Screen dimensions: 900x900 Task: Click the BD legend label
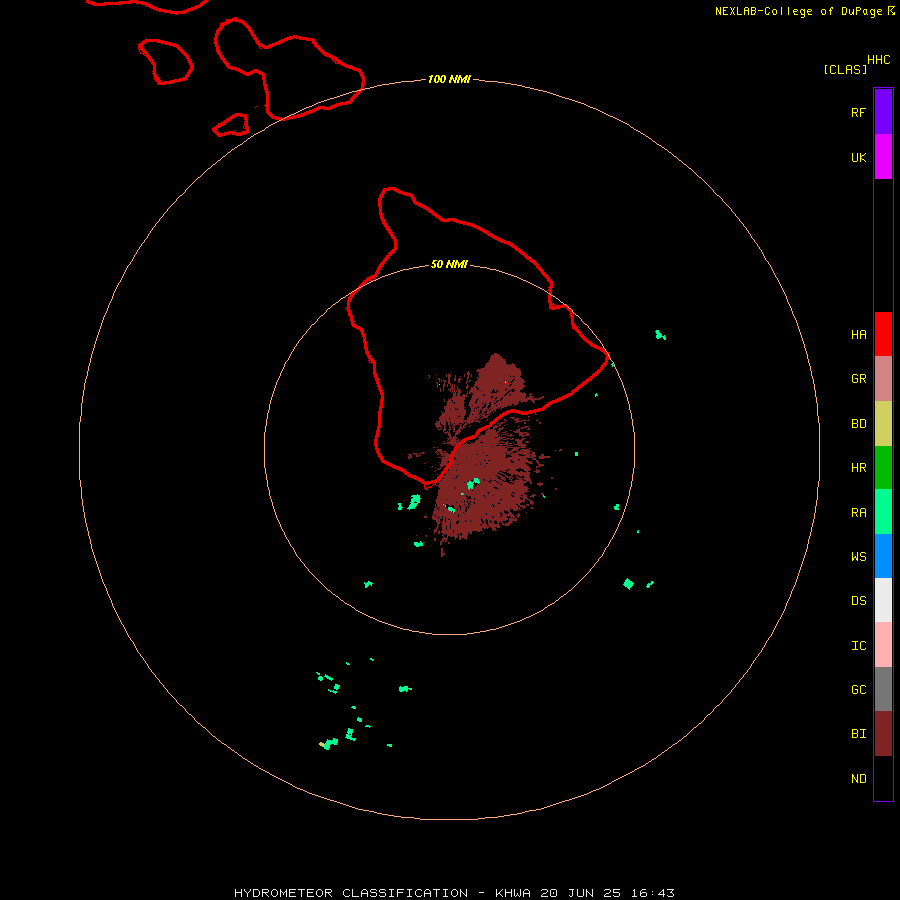coord(858,424)
